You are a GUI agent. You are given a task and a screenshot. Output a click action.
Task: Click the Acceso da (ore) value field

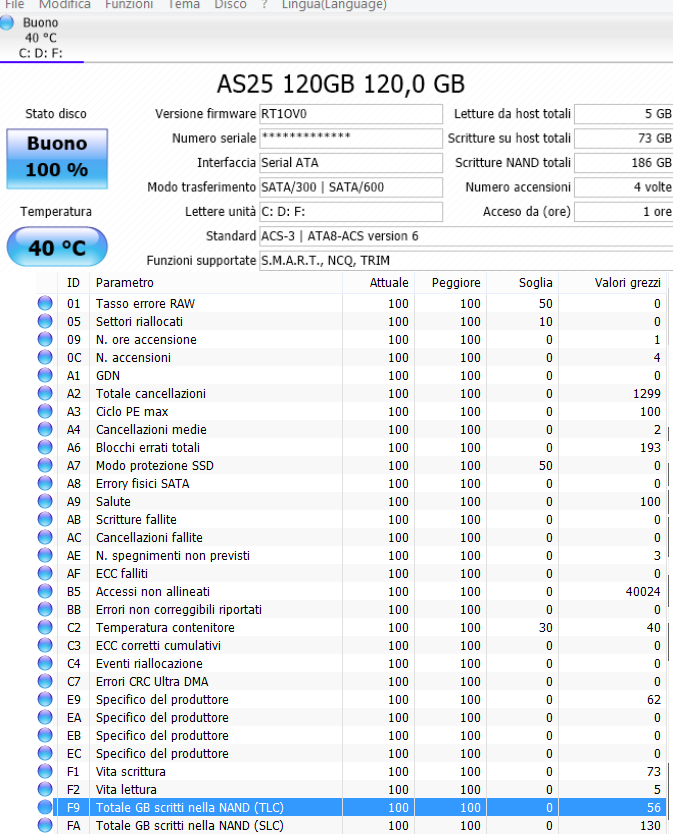click(x=624, y=212)
